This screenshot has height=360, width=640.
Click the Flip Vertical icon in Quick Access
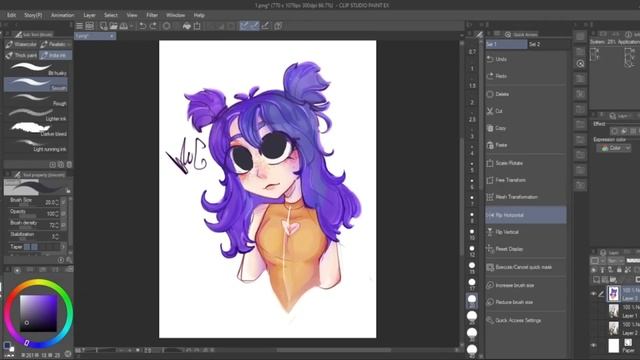(490, 232)
